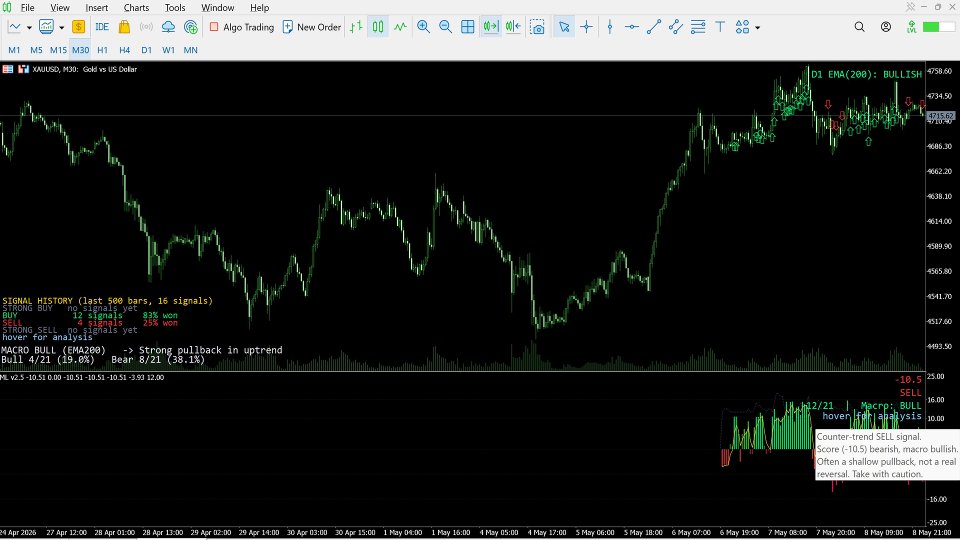Expand the profiles dropdown arrow
This screenshot has width=960, height=540.
(x=61, y=28)
